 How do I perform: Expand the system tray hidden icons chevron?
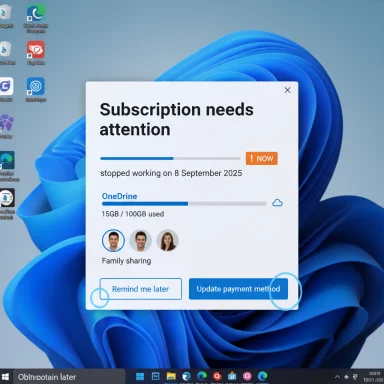[337, 377]
